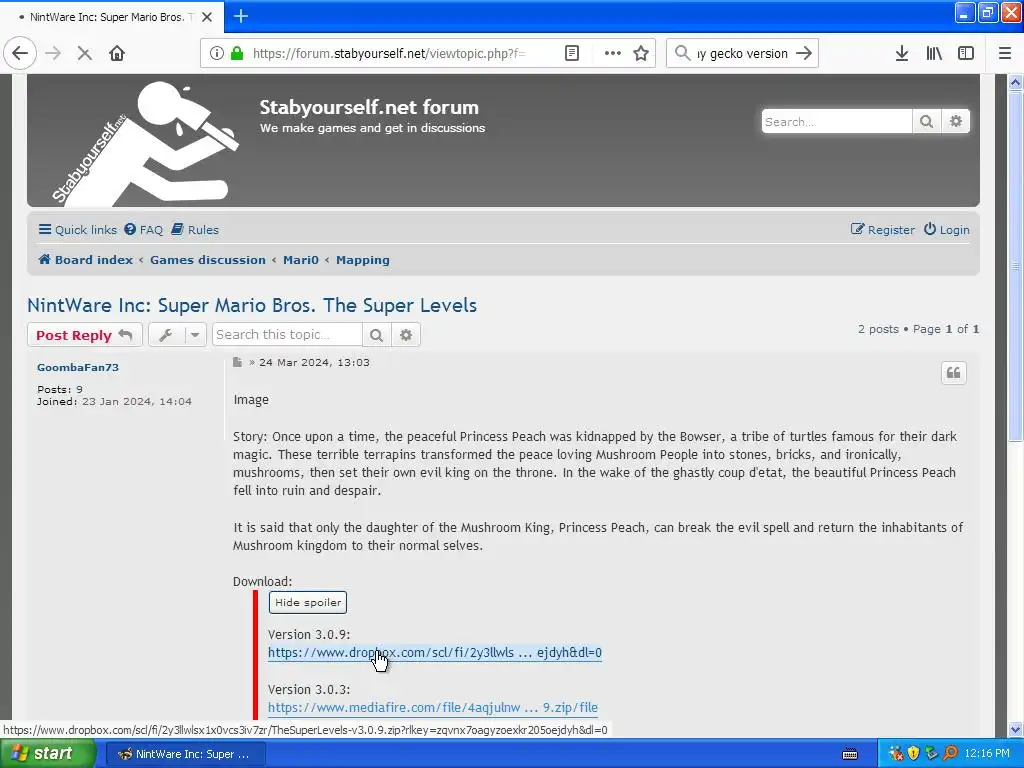
Task: Click the page vertical scrollbar thumb
Action: (1016, 268)
